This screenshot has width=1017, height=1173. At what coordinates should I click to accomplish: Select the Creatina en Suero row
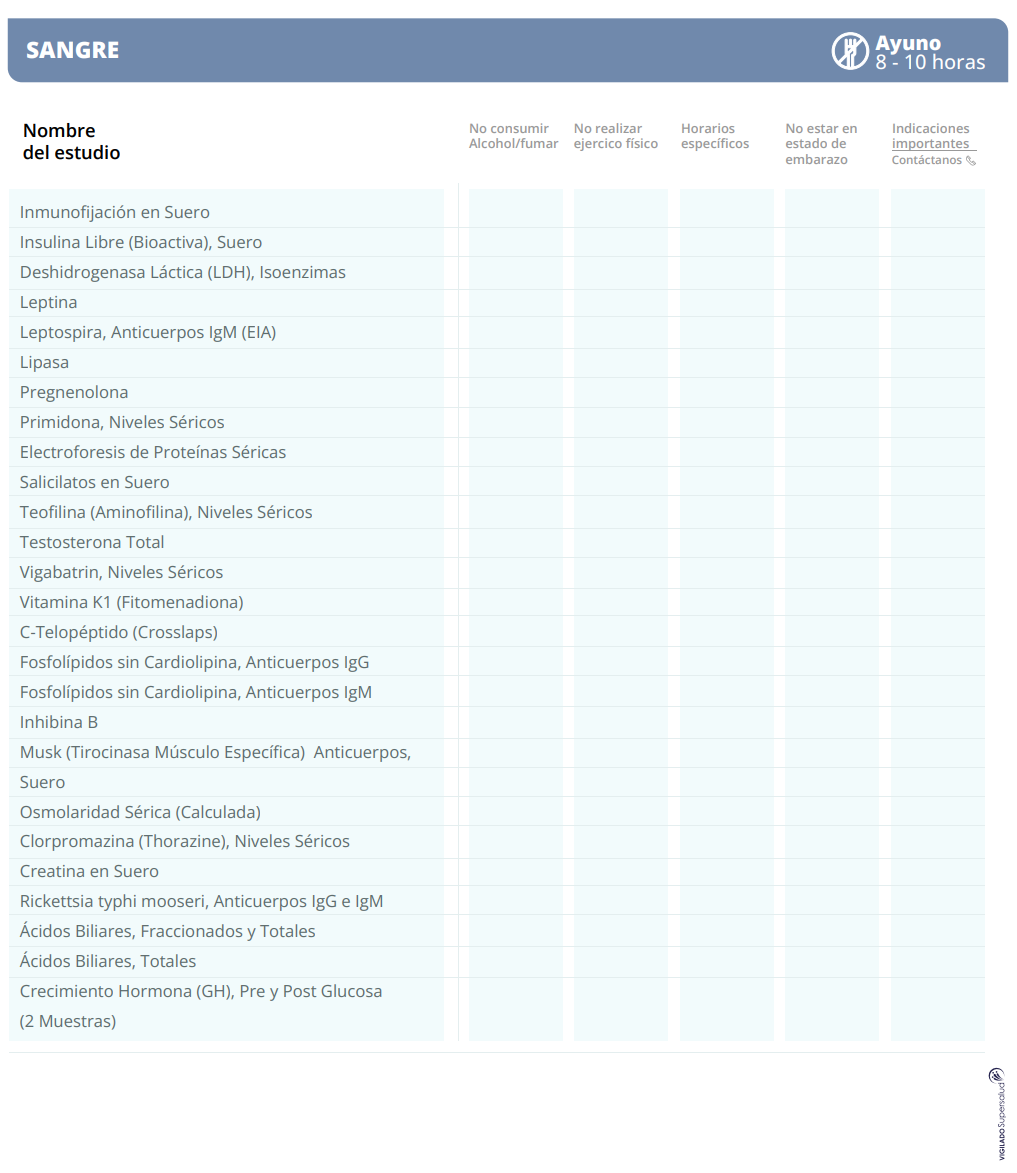(89, 871)
